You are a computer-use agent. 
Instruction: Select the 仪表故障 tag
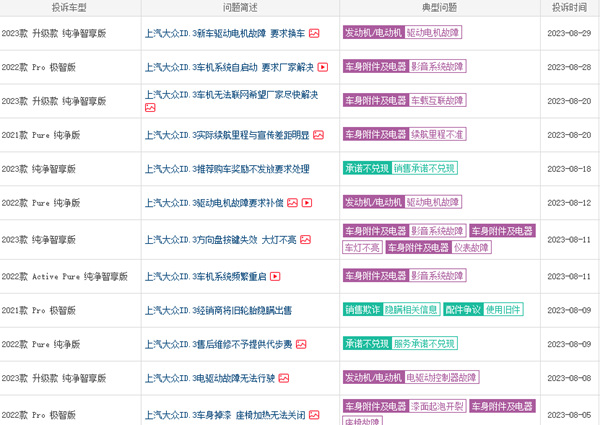(471, 248)
